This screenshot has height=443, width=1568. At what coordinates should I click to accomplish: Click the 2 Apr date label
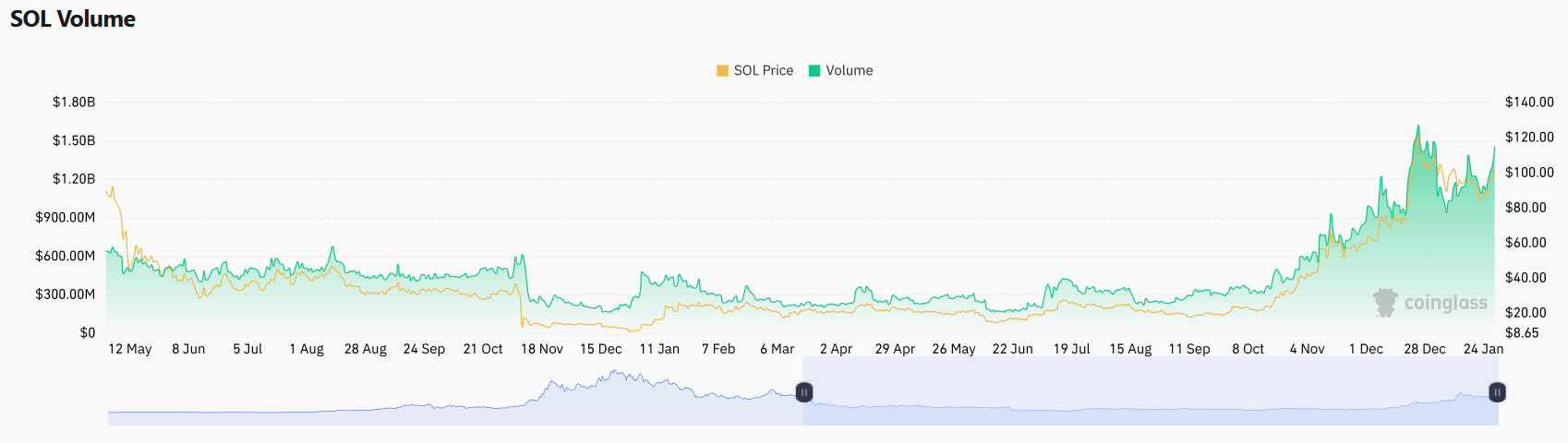pos(836,349)
